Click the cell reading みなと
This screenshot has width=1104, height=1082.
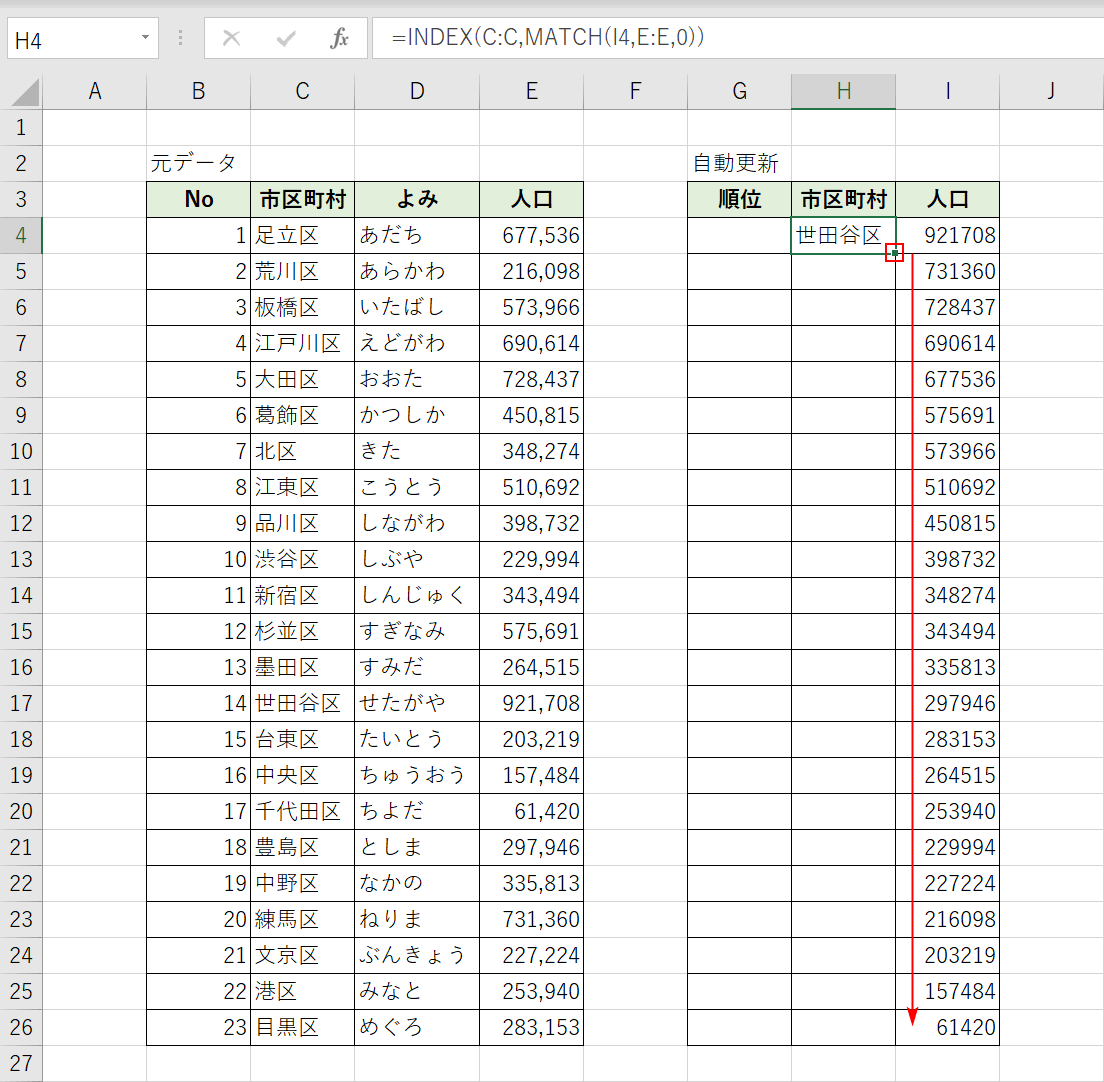[x=417, y=991]
